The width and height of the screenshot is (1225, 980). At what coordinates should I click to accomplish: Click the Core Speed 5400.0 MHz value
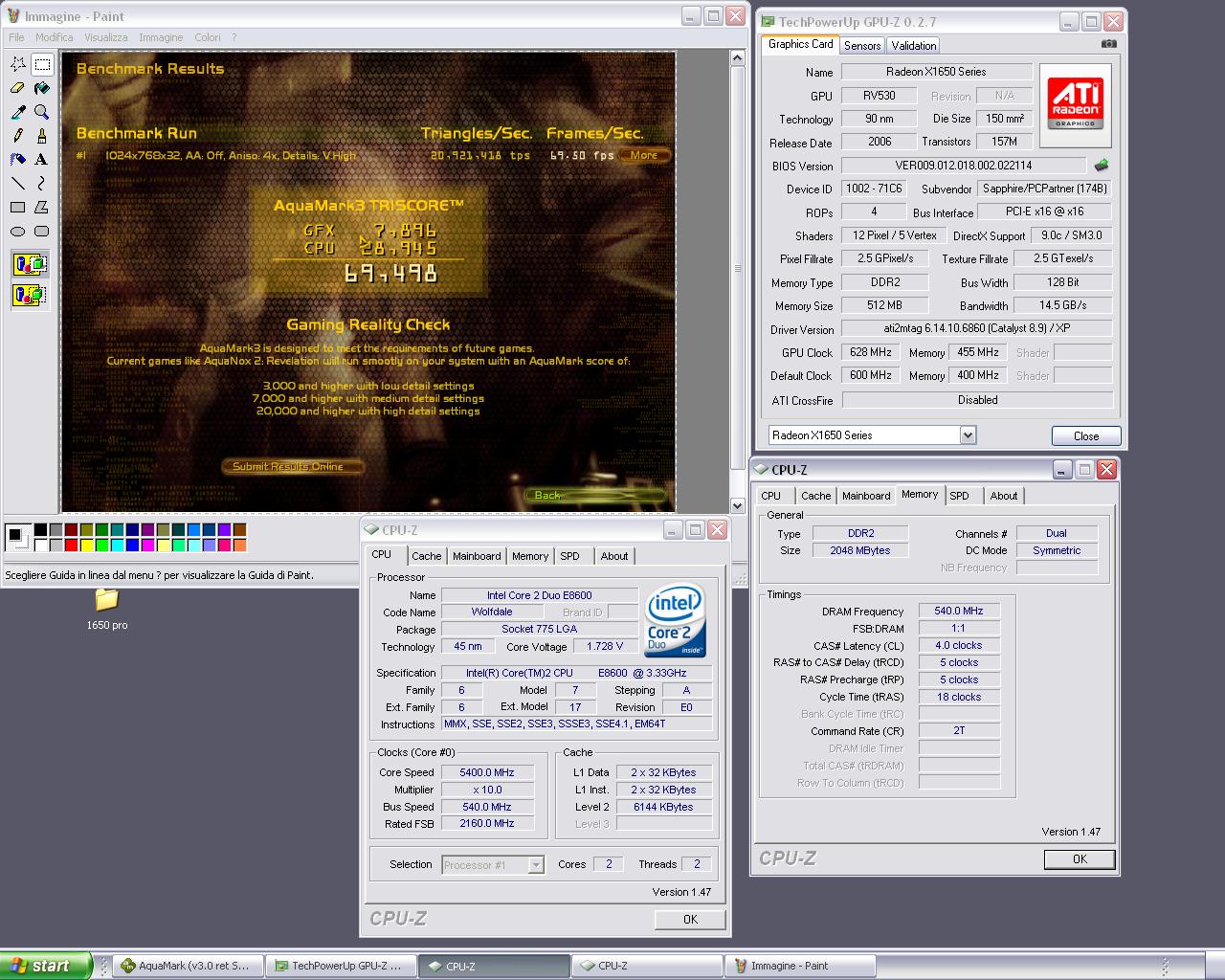487,773
